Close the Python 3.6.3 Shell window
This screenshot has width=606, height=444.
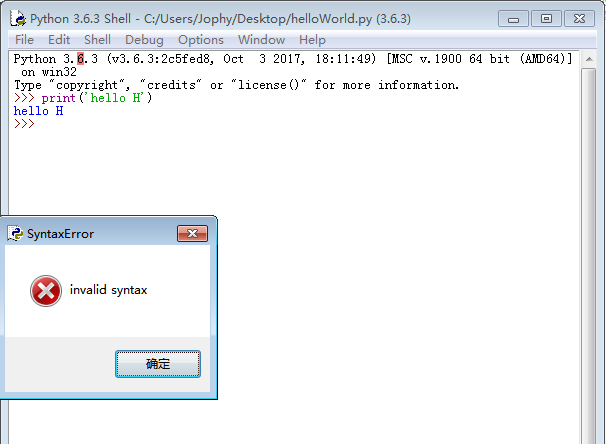579,19
